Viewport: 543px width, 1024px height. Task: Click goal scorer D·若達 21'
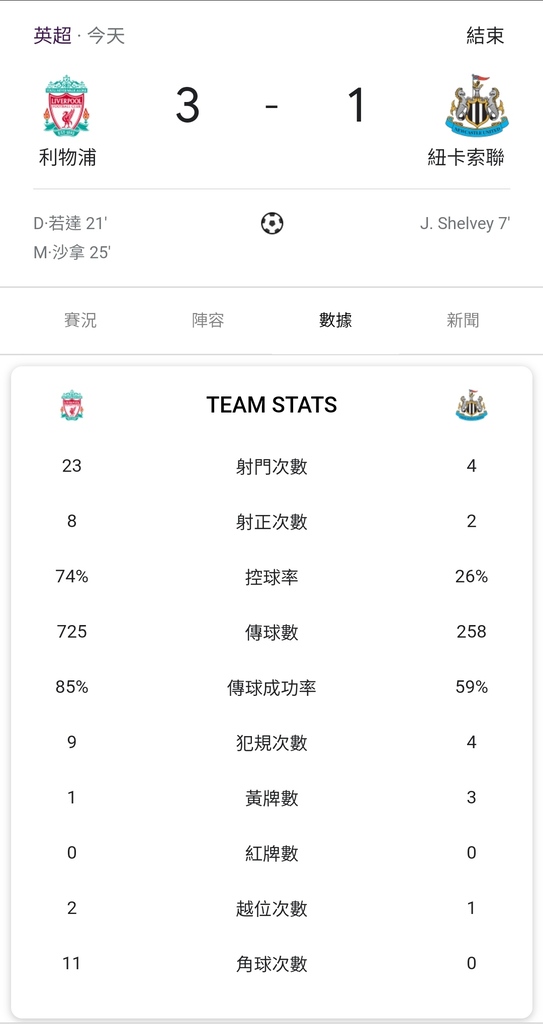point(71,223)
